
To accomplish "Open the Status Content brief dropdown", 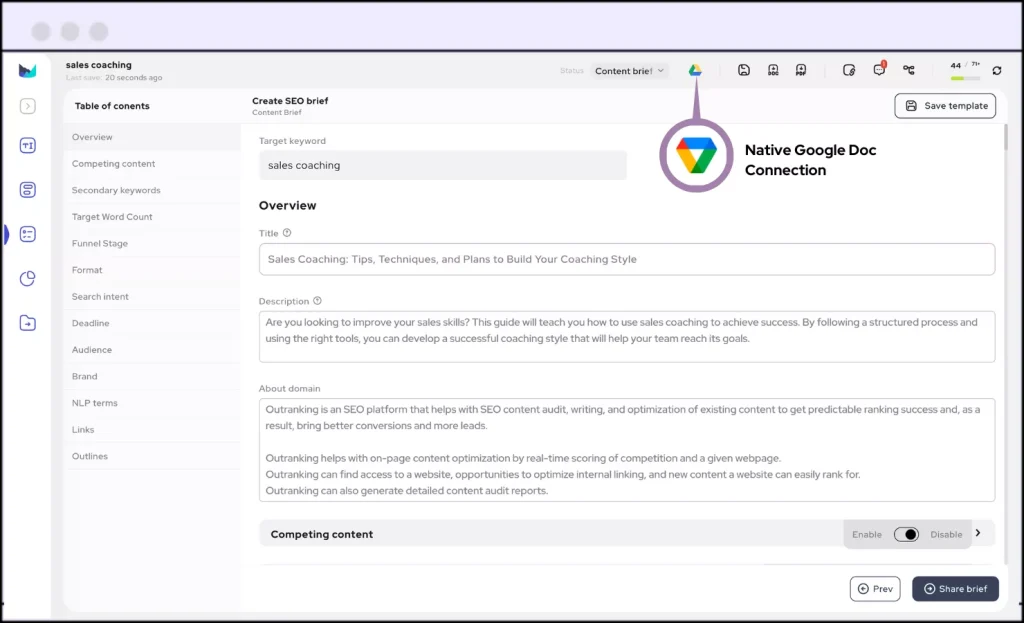I will 630,71.
